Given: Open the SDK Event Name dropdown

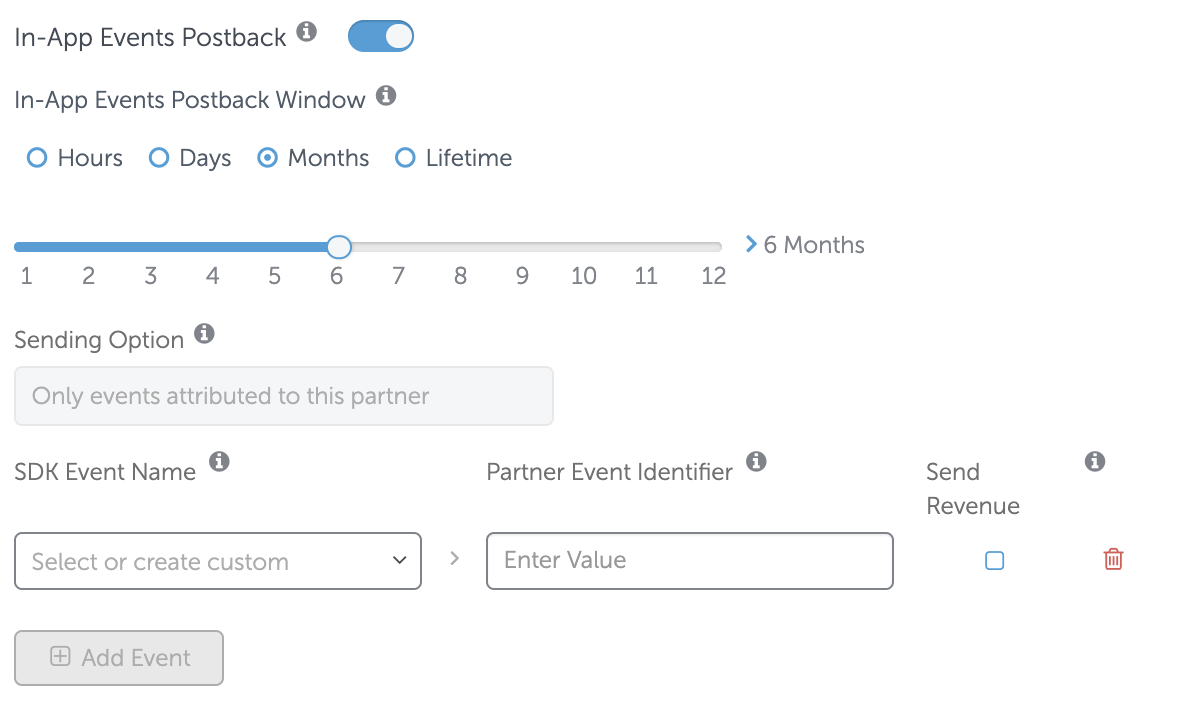Looking at the screenshot, I should coord(217,561).
